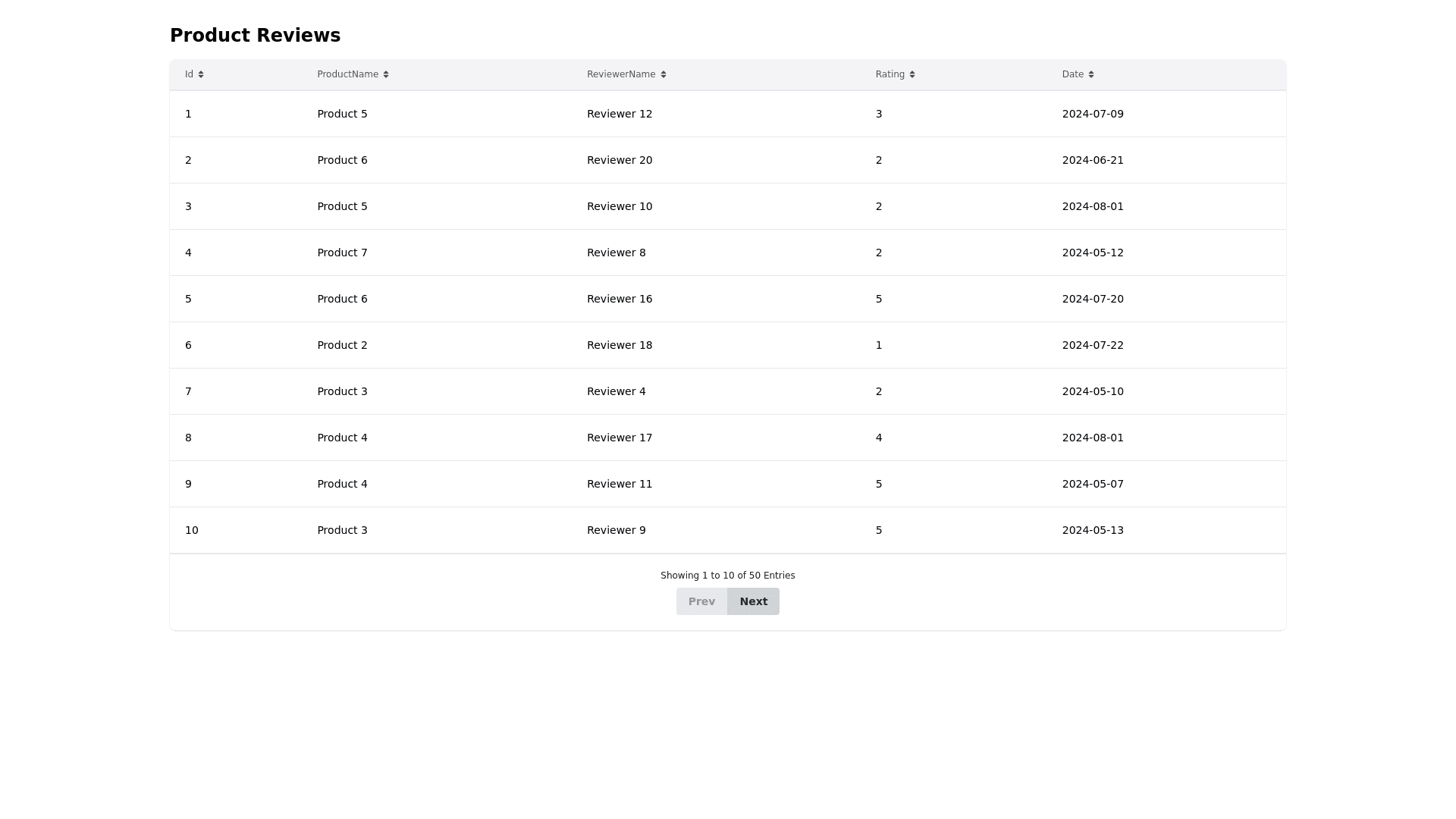Click the Rating sort arrows icon
Screen dimensions: 1456x819
[912, 74]
